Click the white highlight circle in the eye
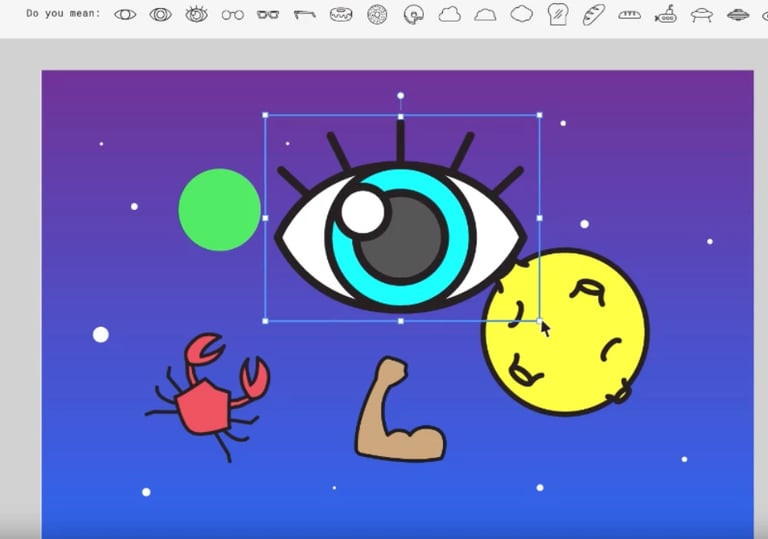Viewport: 768px width, 539px height. (362, 212)
